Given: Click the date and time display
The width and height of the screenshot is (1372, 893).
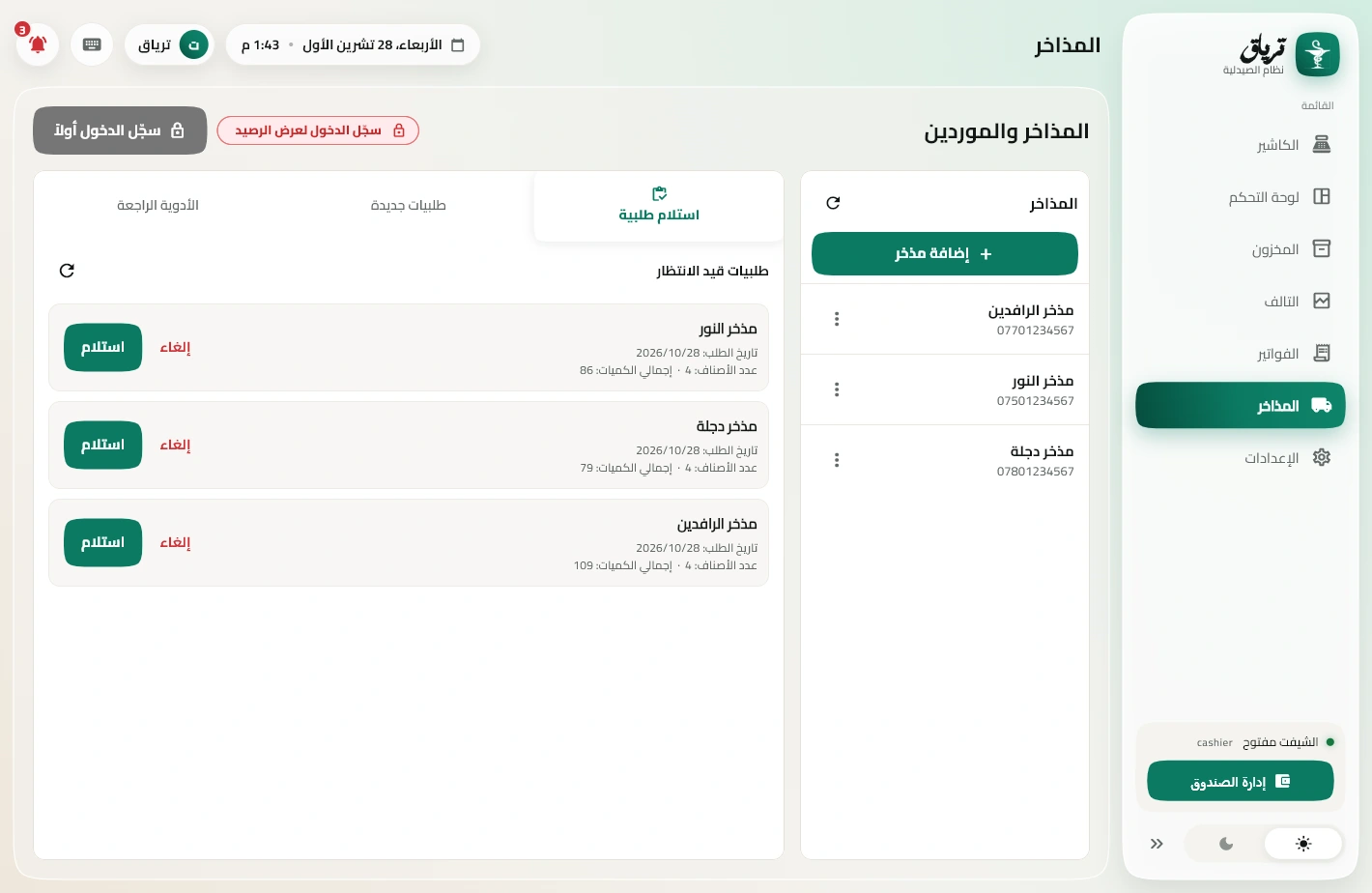Looking at the screenshot, I should (x=353, y=44).
